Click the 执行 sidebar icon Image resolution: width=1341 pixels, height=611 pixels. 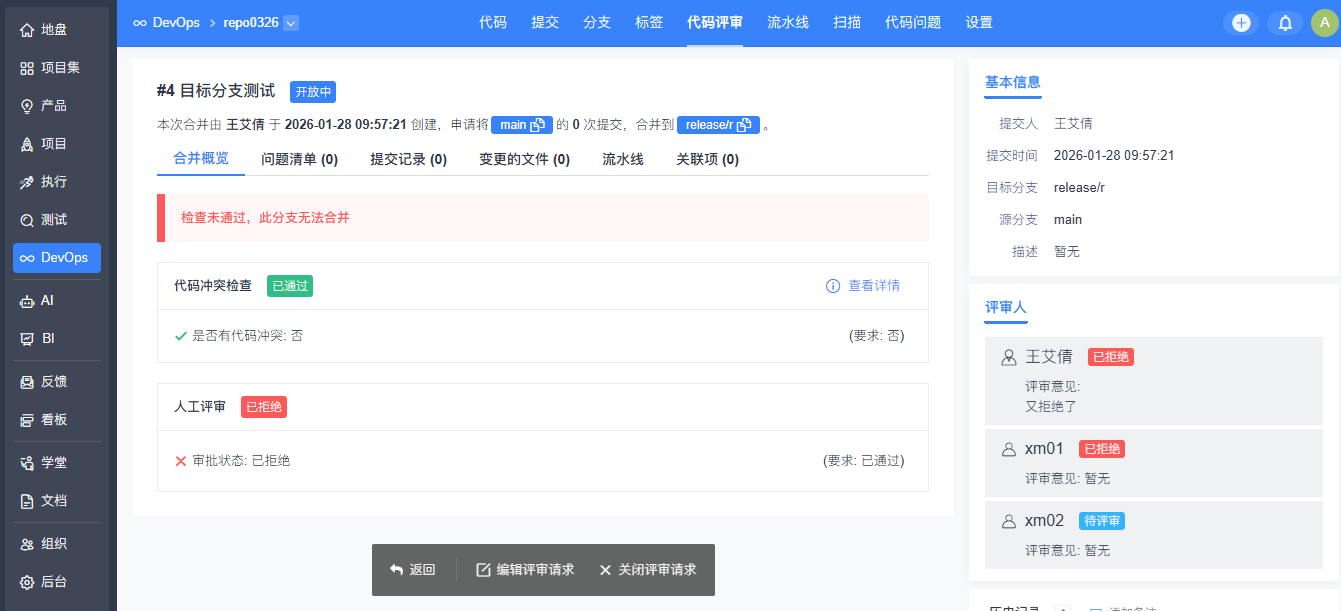coord(27,182)
